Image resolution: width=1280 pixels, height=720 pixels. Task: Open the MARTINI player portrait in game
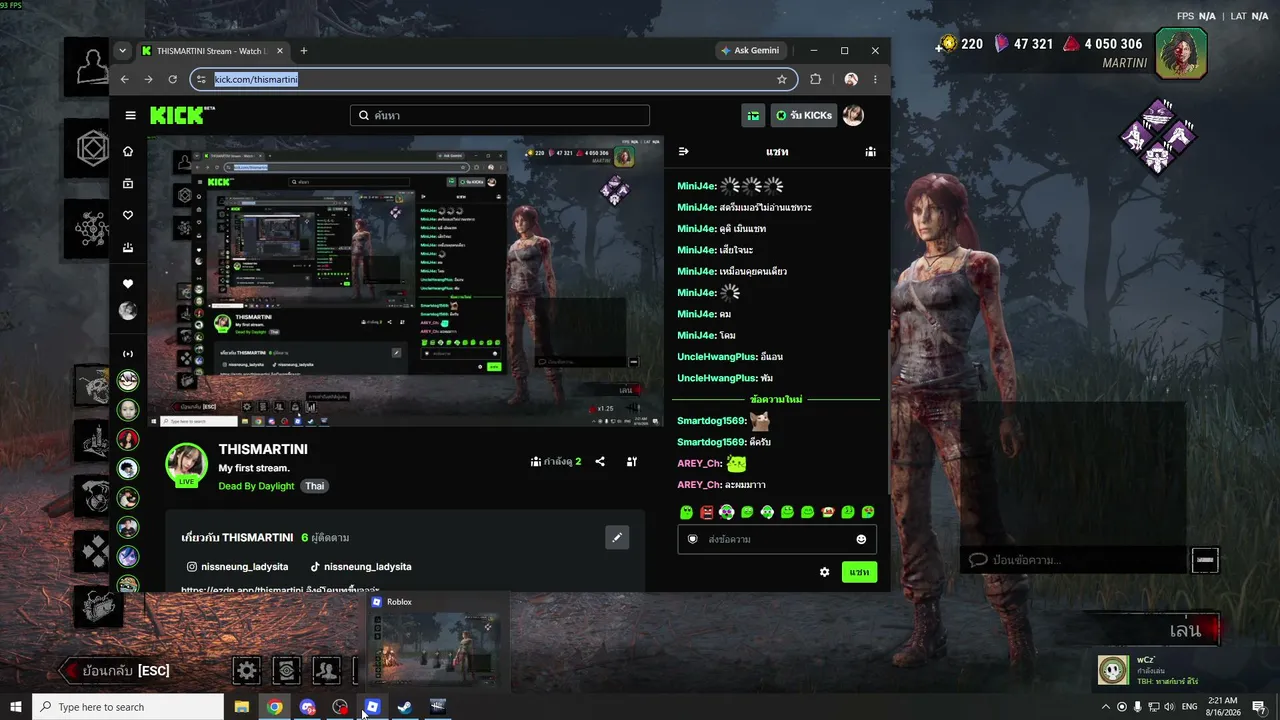(x=1181, y=53)
